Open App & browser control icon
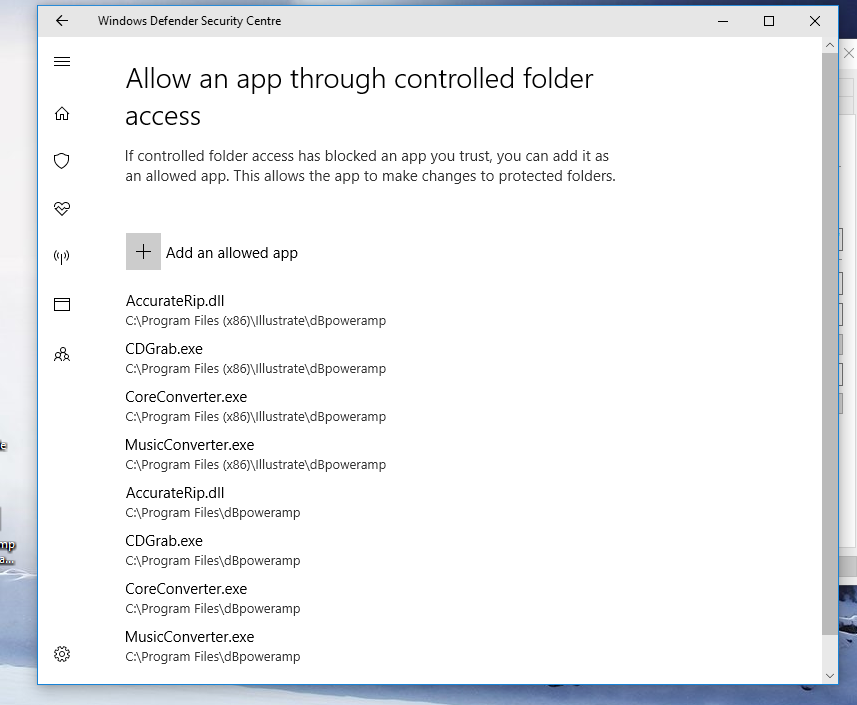 point(62,305)
